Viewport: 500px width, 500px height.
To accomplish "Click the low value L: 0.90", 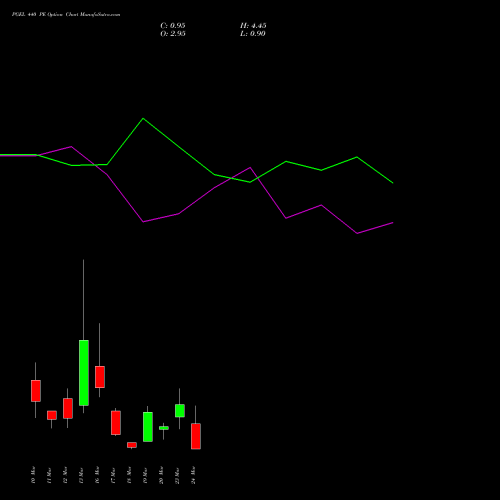I will (x=253, y=34).
